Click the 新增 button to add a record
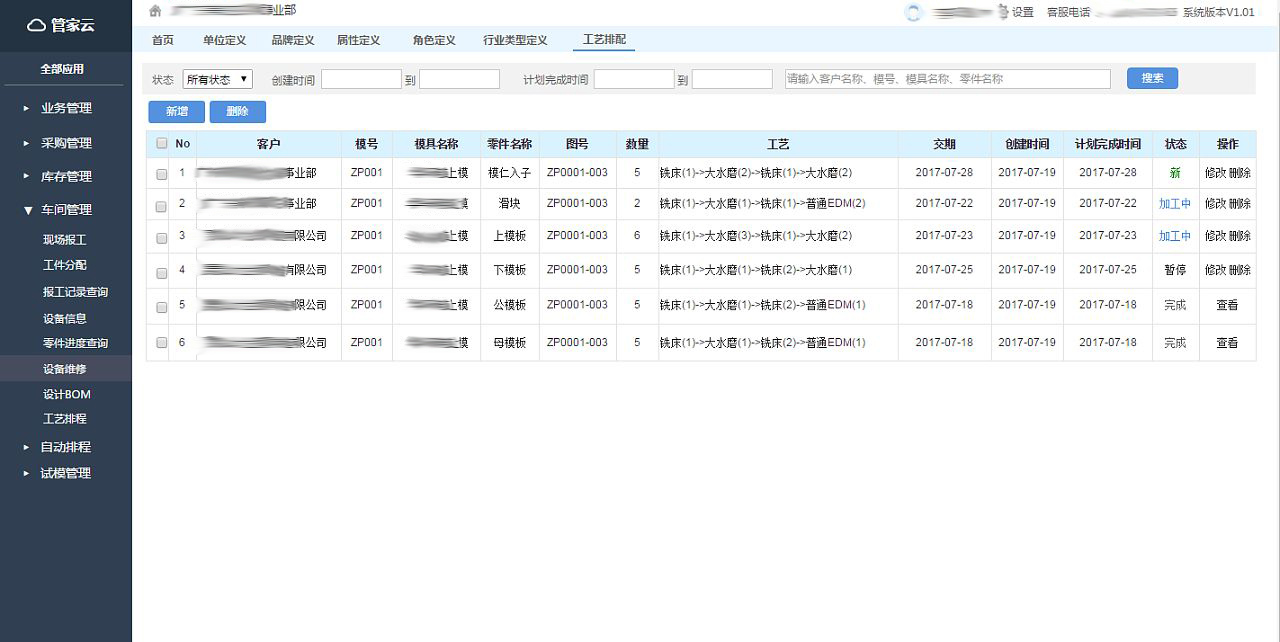1280x642 pixels. [176, 112]
